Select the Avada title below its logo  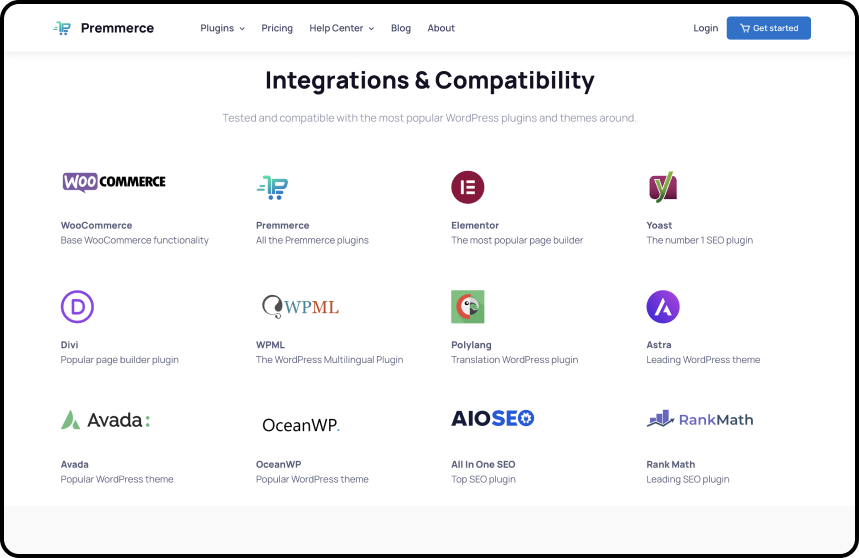pos(75,464)
